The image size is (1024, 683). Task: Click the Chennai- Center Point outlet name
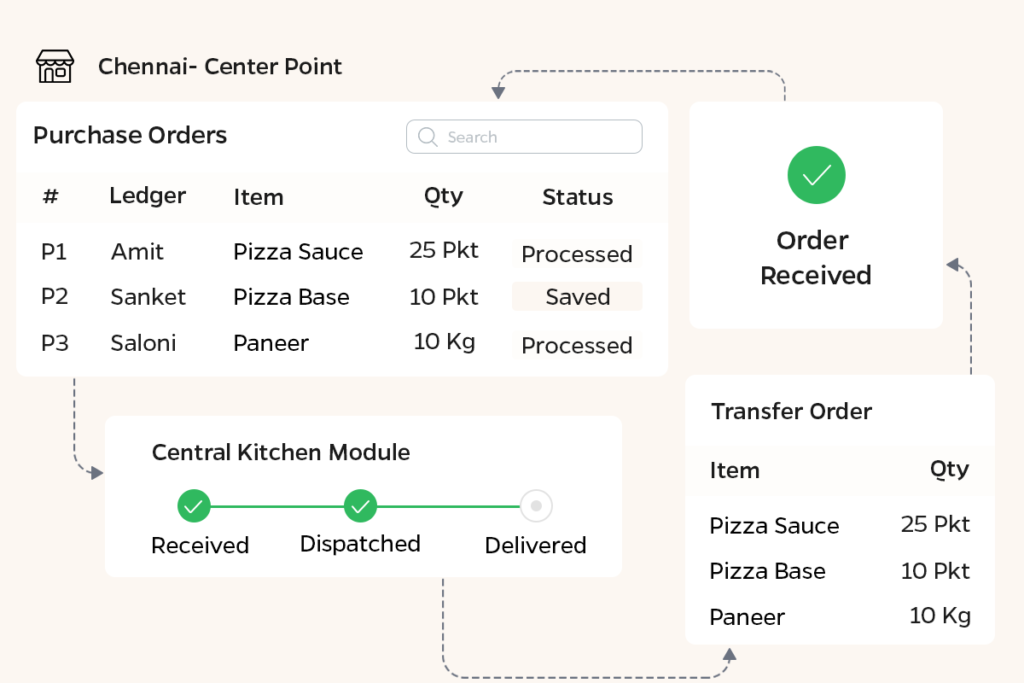[x=220, y=67]
